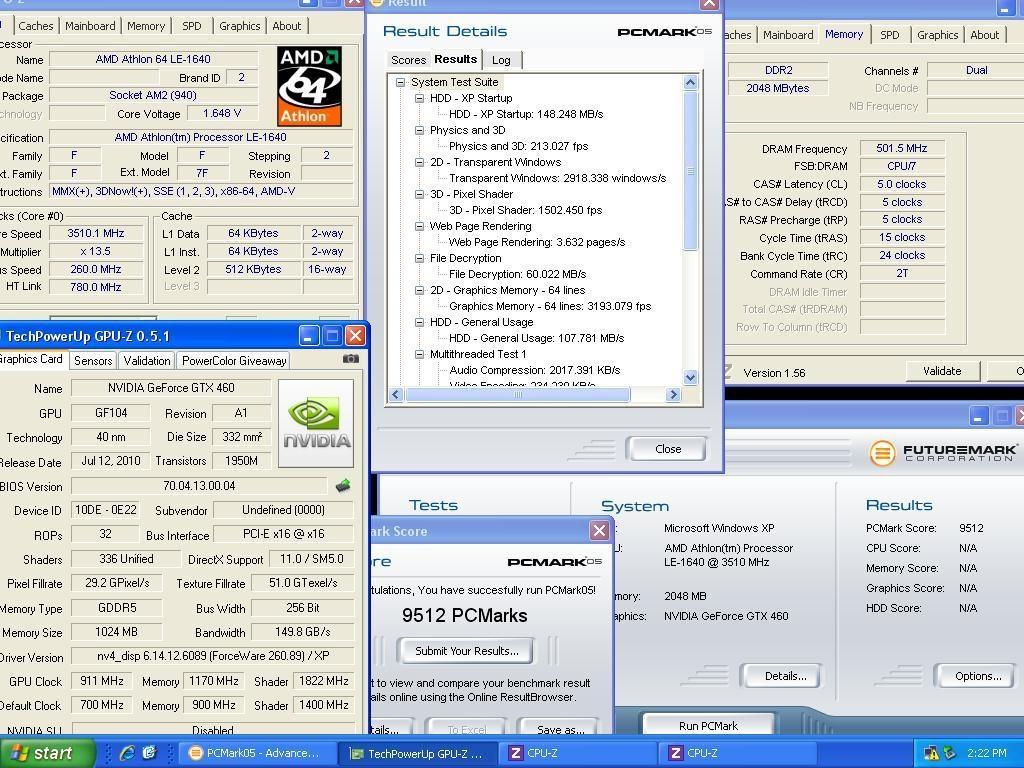
Task: Open Caches tab in left CPU-Z
Action: click(36, 26)
